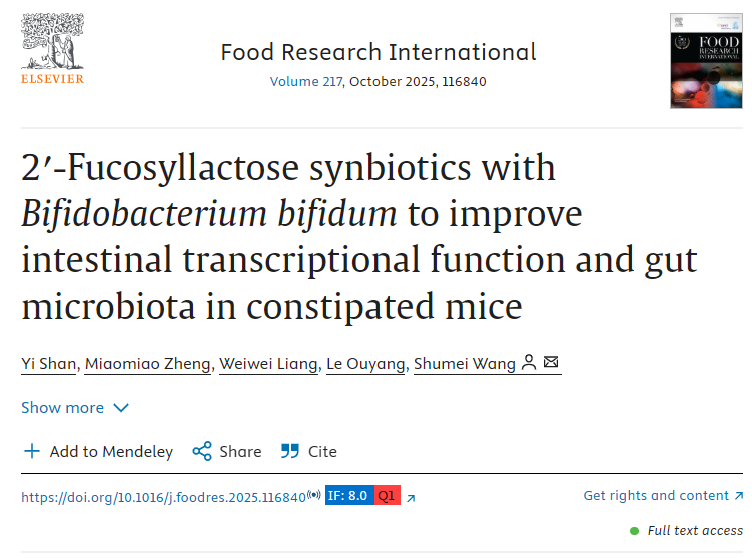The height and width of the screenshot is (558, 752).
Task: Open the Food Research International cover thumbnail
Action: tap(706, 61)
